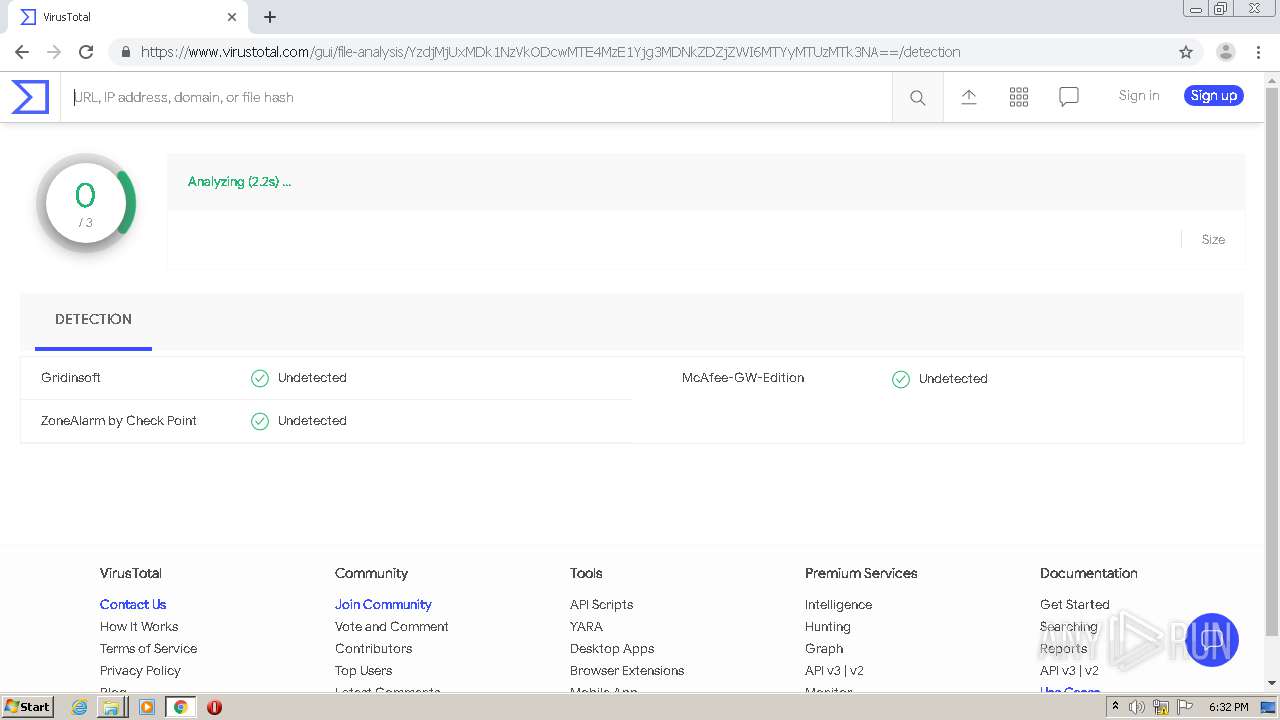Launch Internet Explorer from the taskbar
The width and height of the screenshot is (1280, 720).
(80, 707)
